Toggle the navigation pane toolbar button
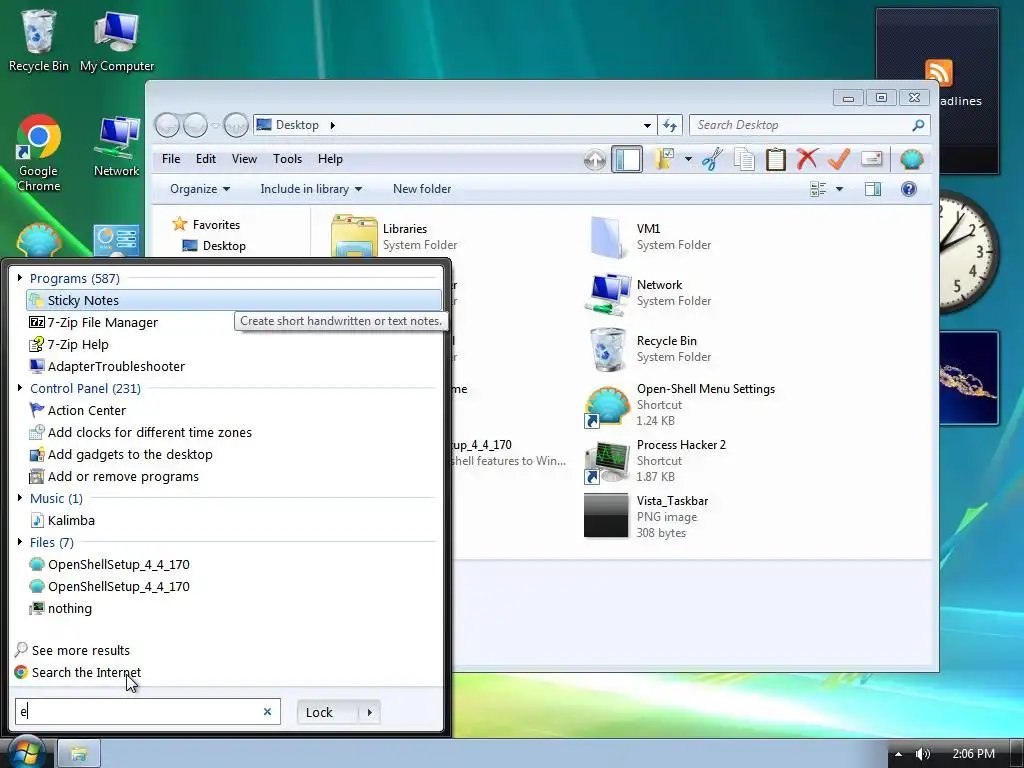1024x768 pixels. tap(627, 159)
